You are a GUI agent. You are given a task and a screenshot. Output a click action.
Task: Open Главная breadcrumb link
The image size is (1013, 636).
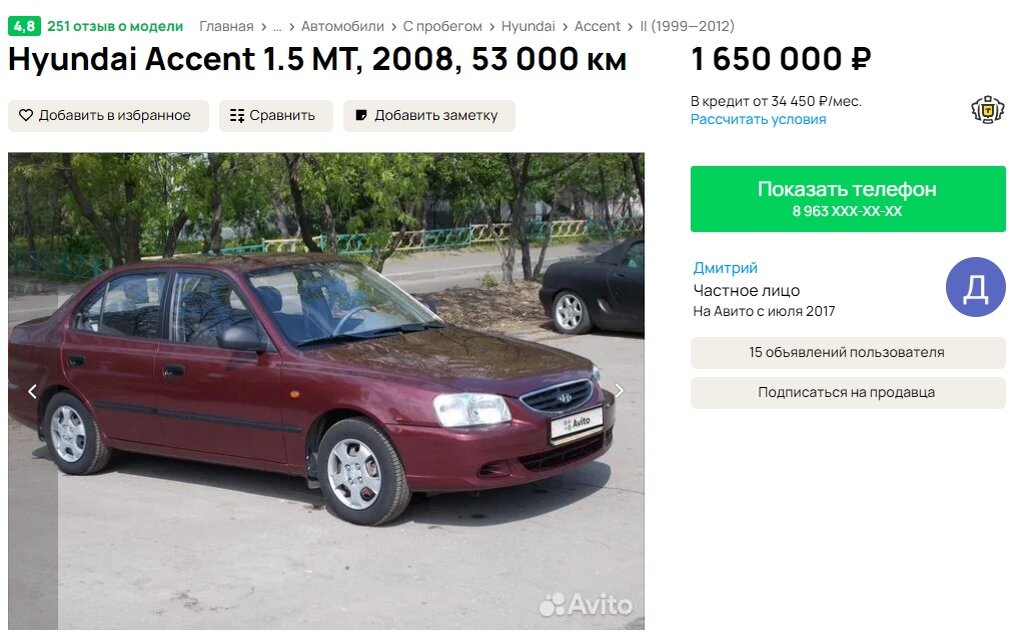pos(226,26)
